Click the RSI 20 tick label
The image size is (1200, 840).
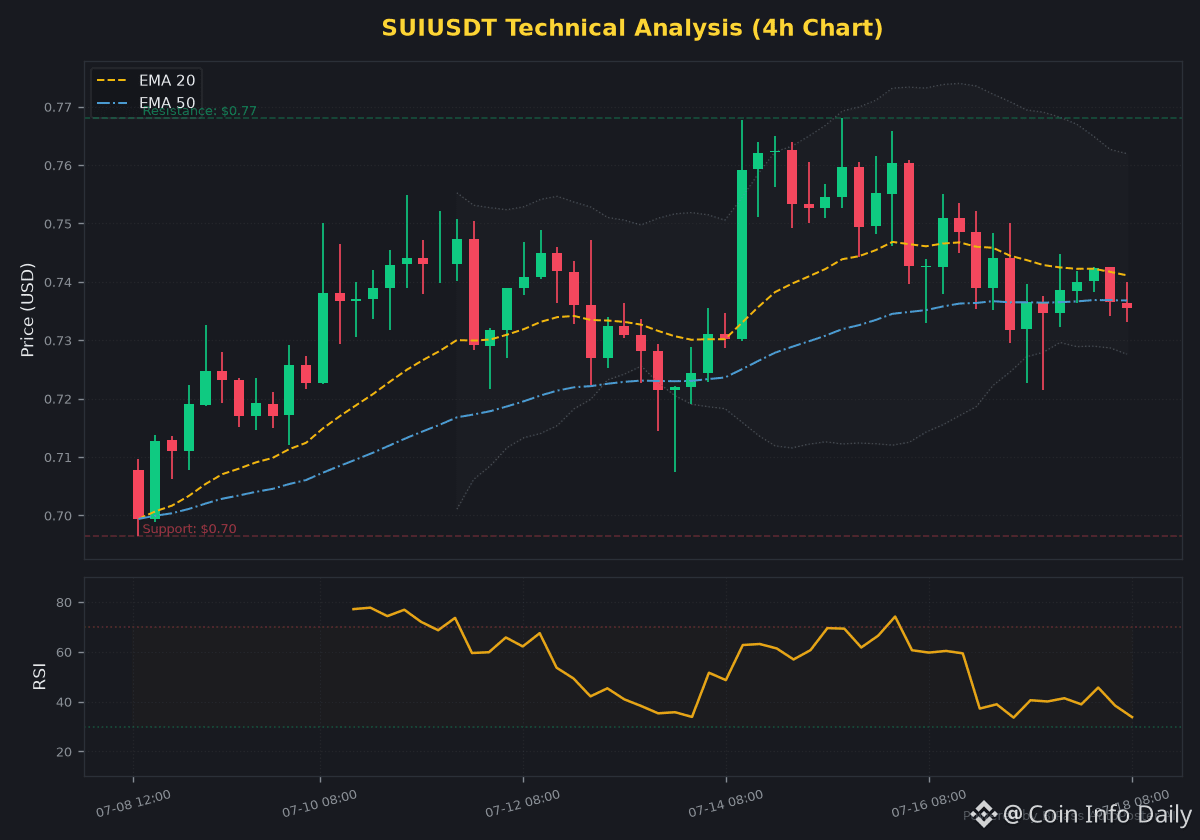65,752
